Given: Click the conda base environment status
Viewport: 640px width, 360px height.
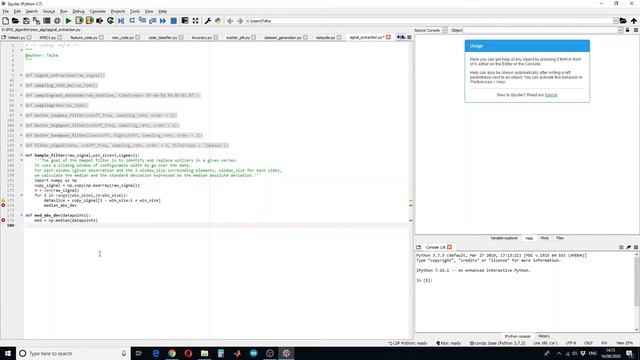Looking at the screenshot, I should 498,343.
